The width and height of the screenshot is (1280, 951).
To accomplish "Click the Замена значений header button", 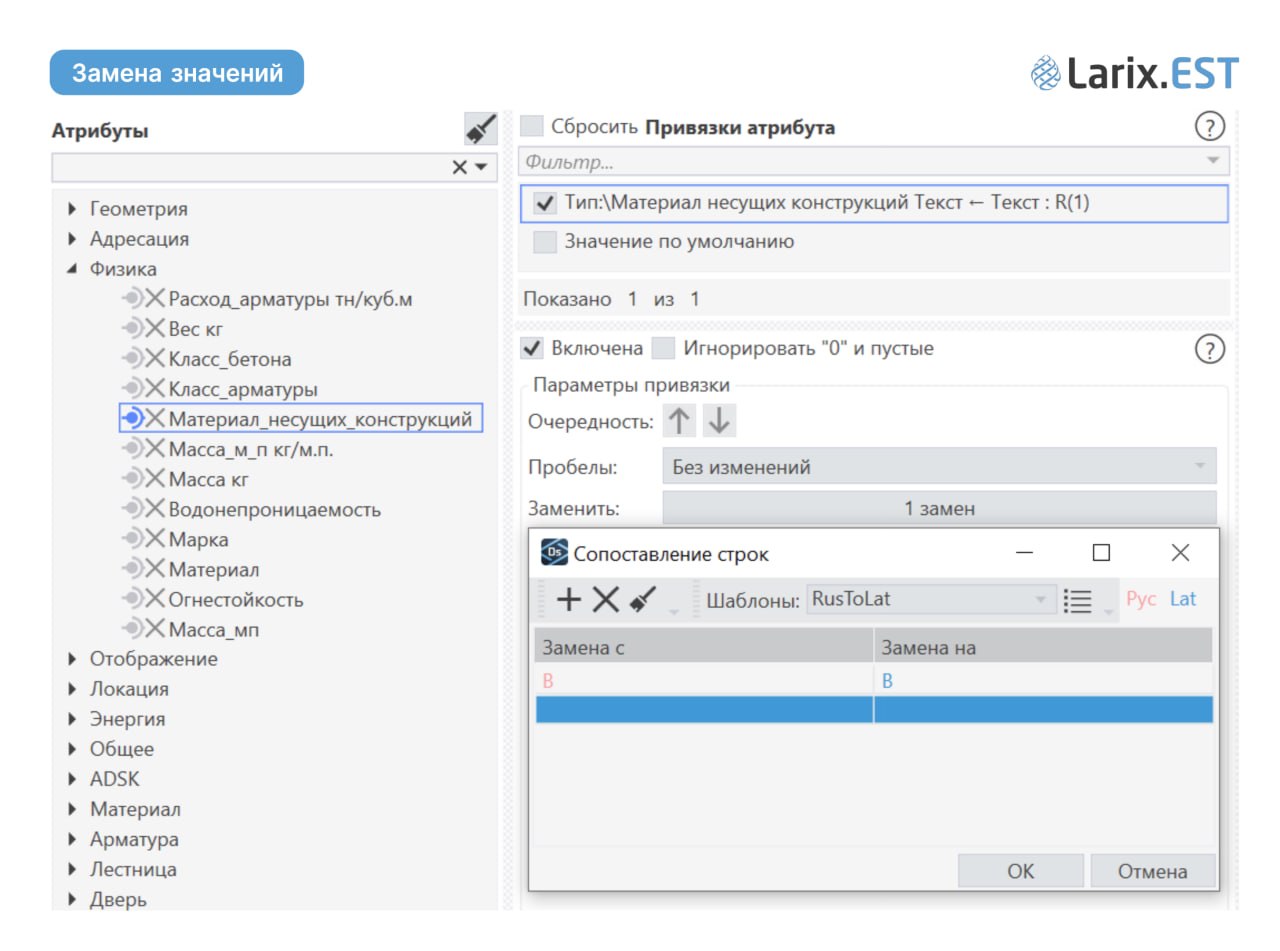I will click(x=177, y=73).
